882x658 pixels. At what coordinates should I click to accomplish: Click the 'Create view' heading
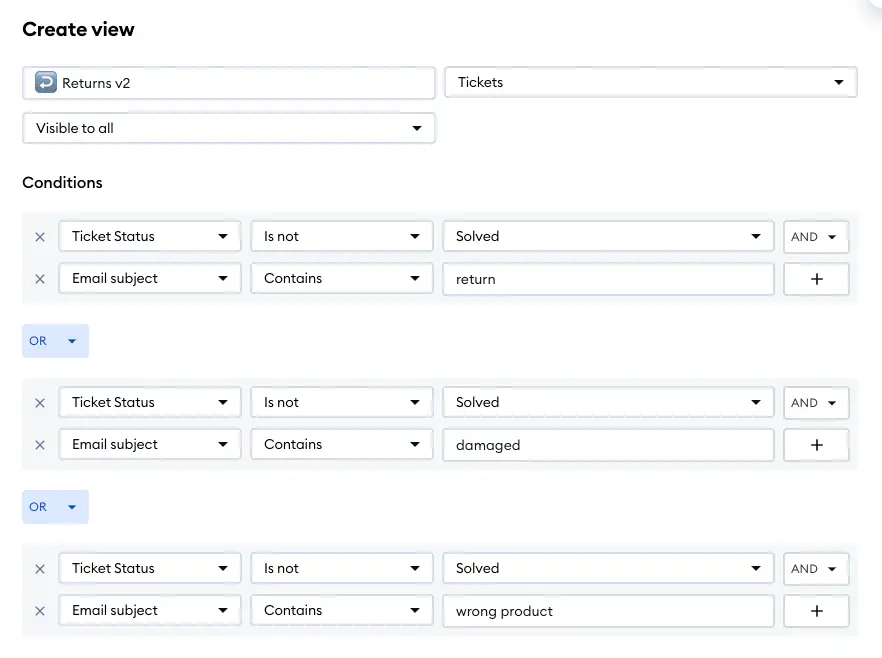coord(78,29)
